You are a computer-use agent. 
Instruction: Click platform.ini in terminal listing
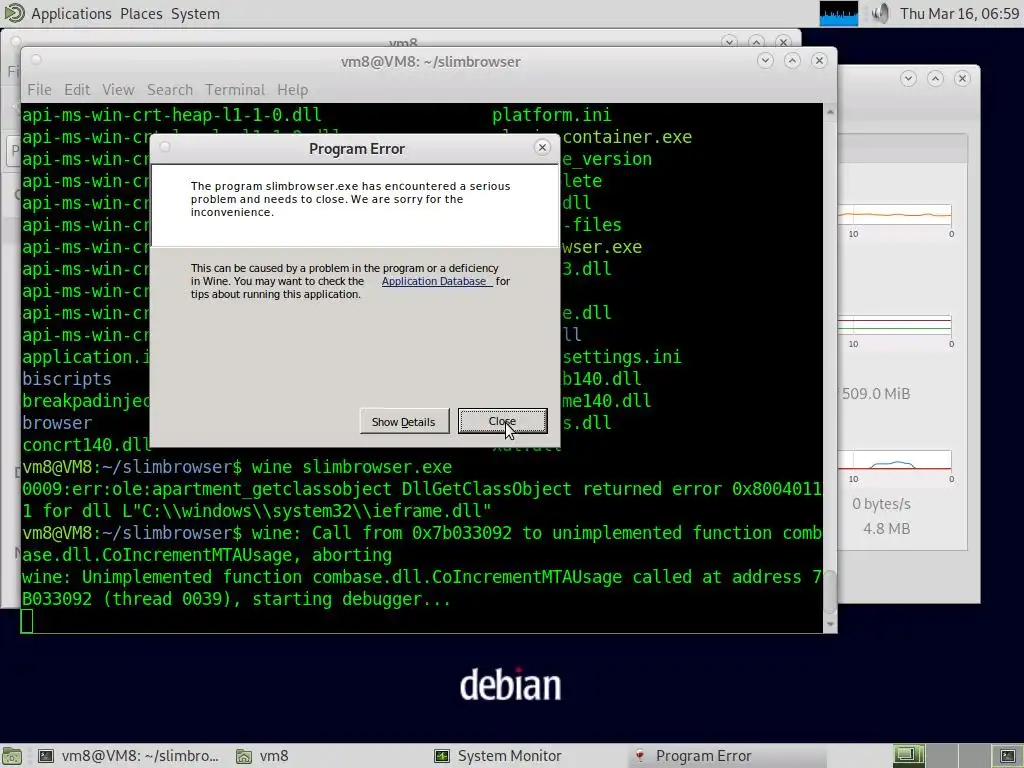click(x=552, y=115)
